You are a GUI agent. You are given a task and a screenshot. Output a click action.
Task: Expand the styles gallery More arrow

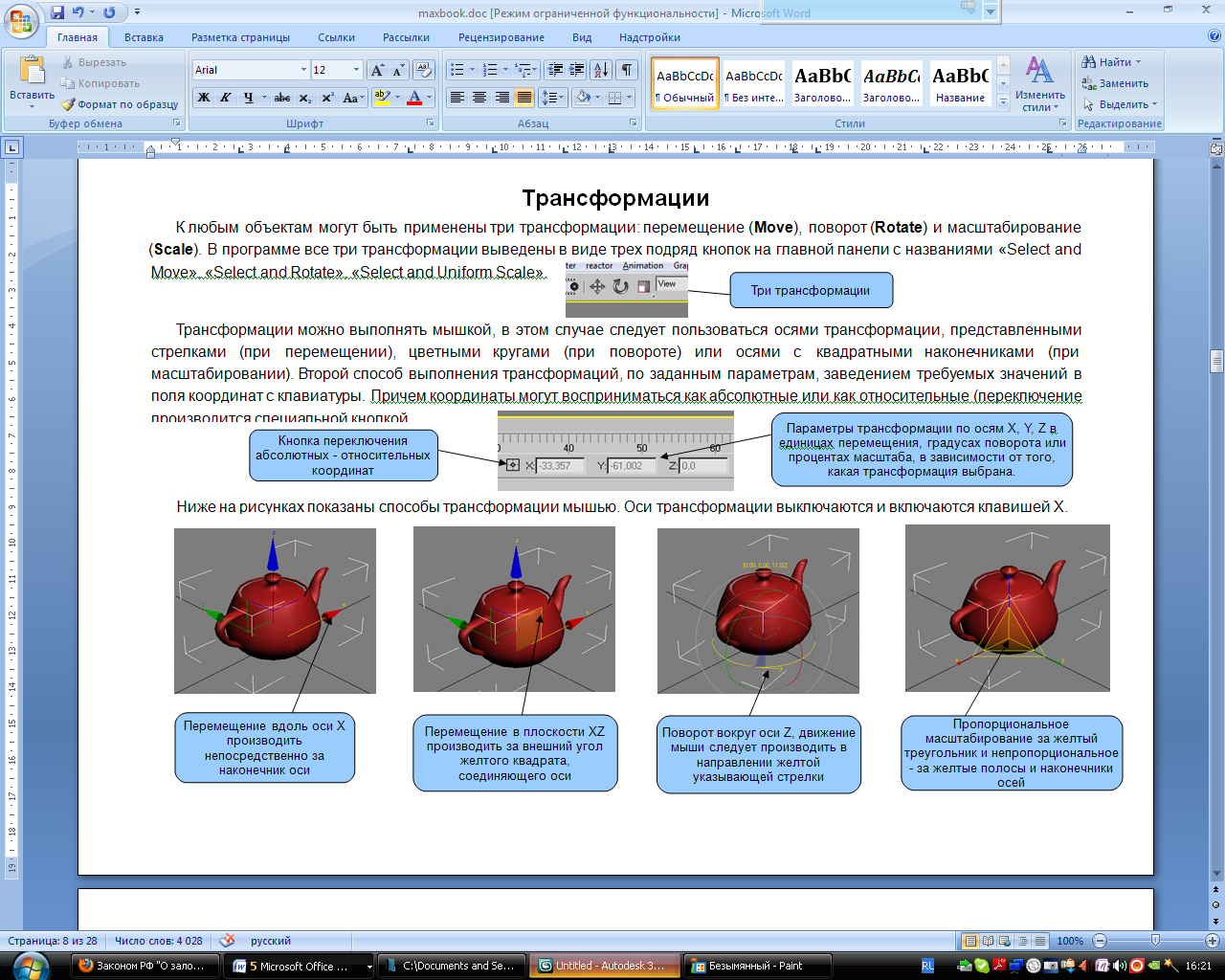click(1003, 101)
